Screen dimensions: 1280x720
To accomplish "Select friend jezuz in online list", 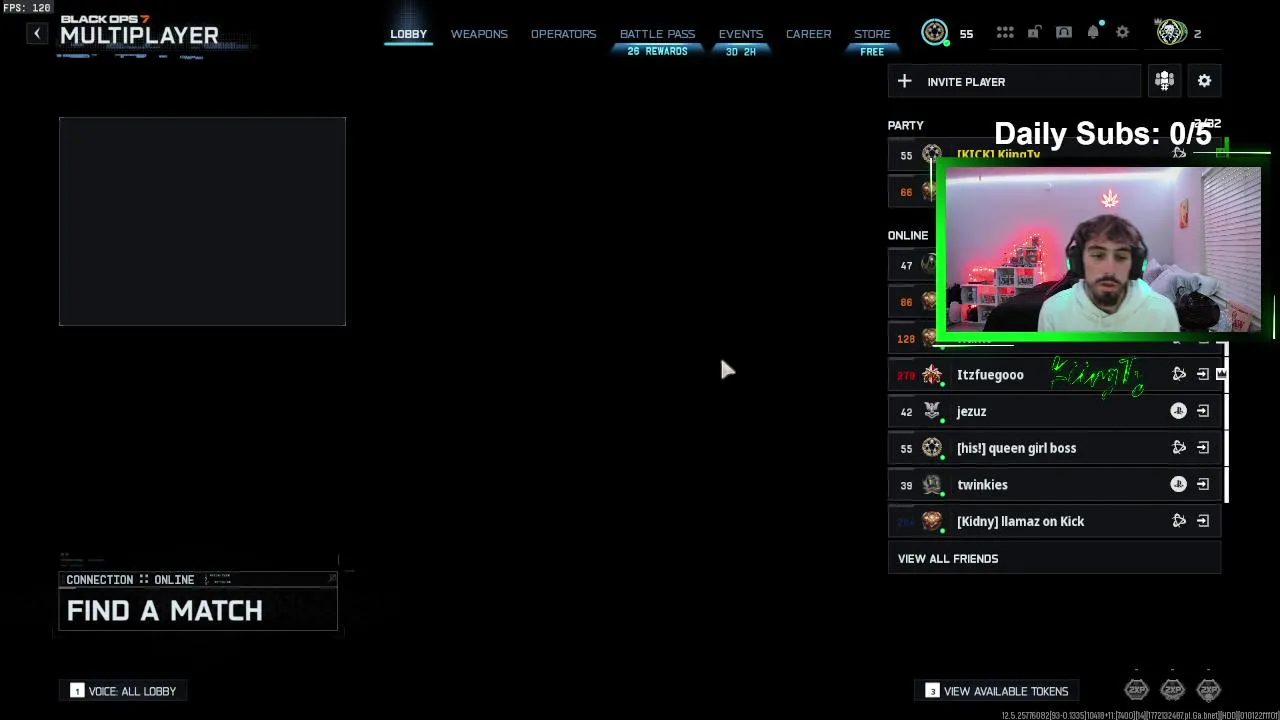I will (x=1054, y=411).
